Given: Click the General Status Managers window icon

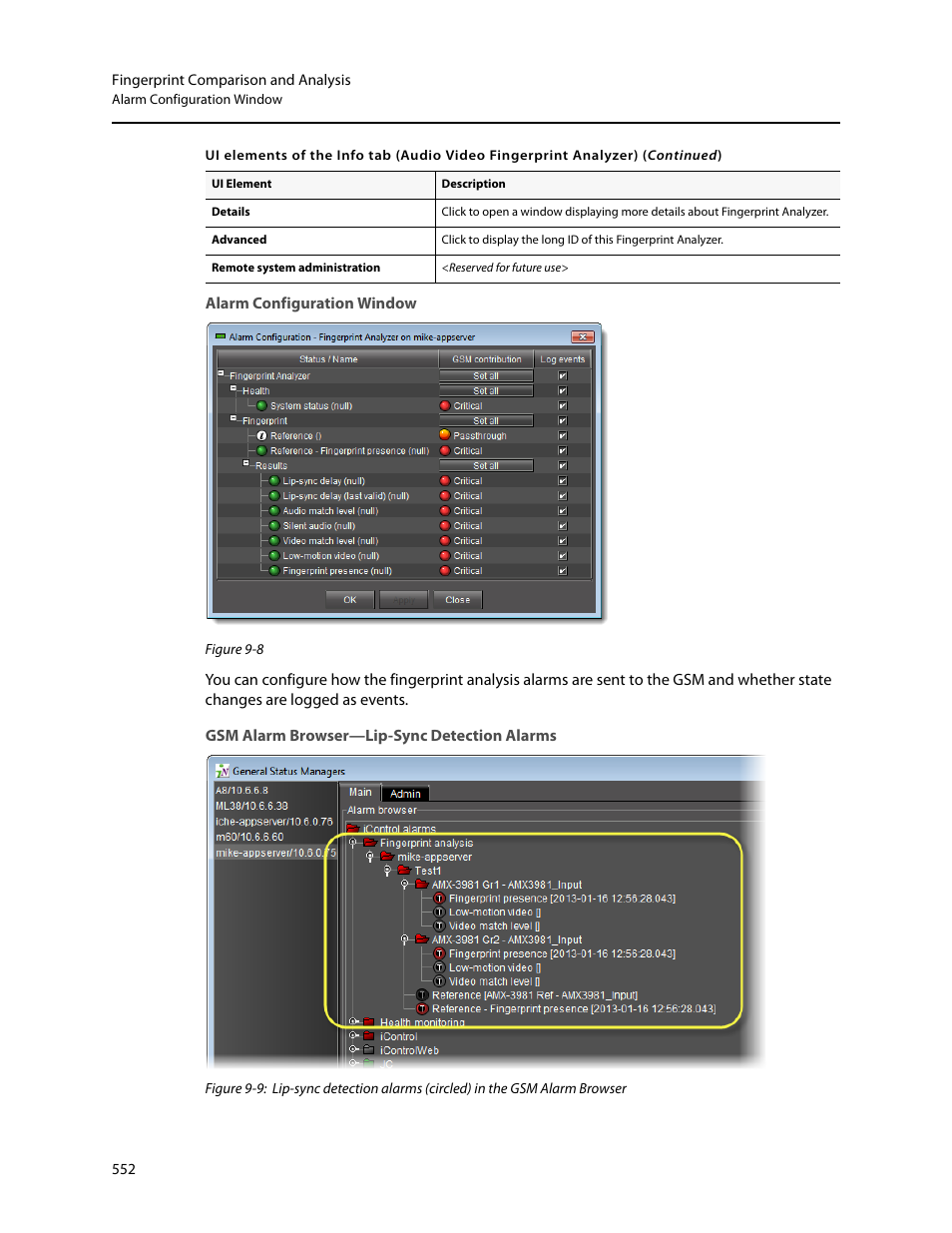Looking at the screenshot, I should pyautogui.click(x=223, y=771).
